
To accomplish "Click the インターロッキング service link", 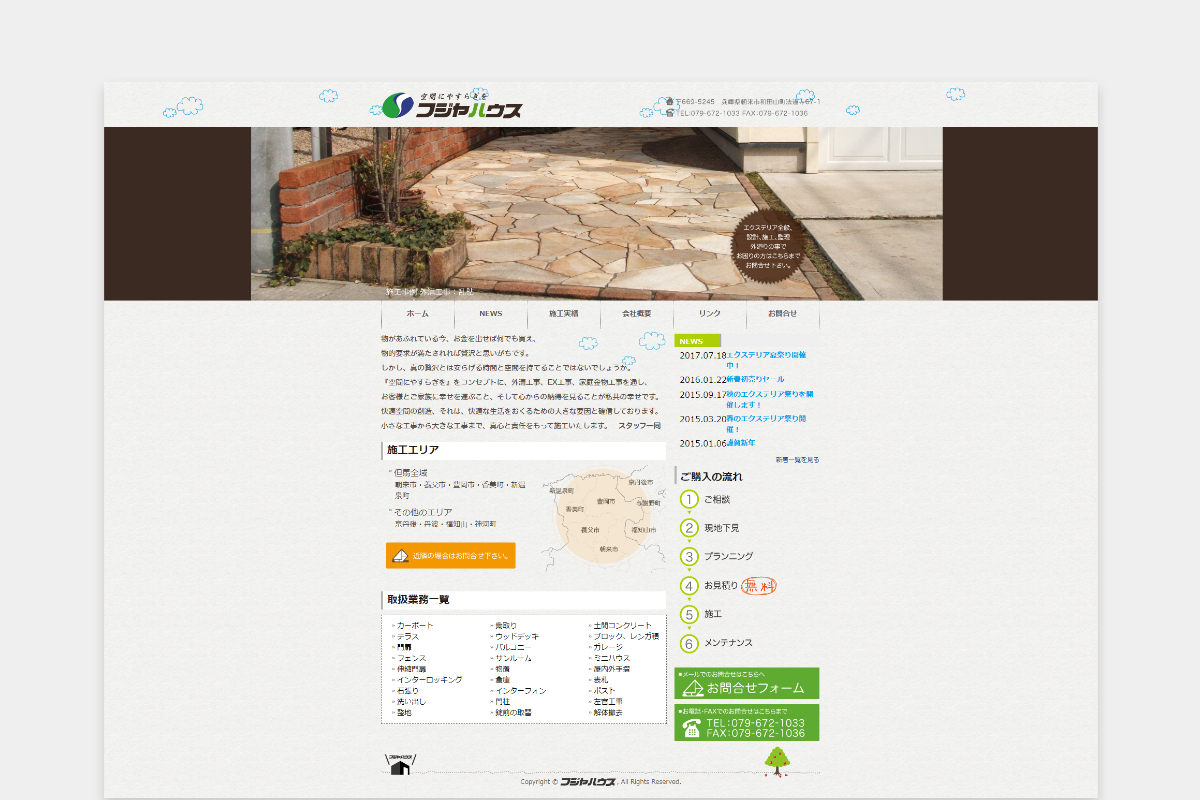I will click(x=429, y=680).
